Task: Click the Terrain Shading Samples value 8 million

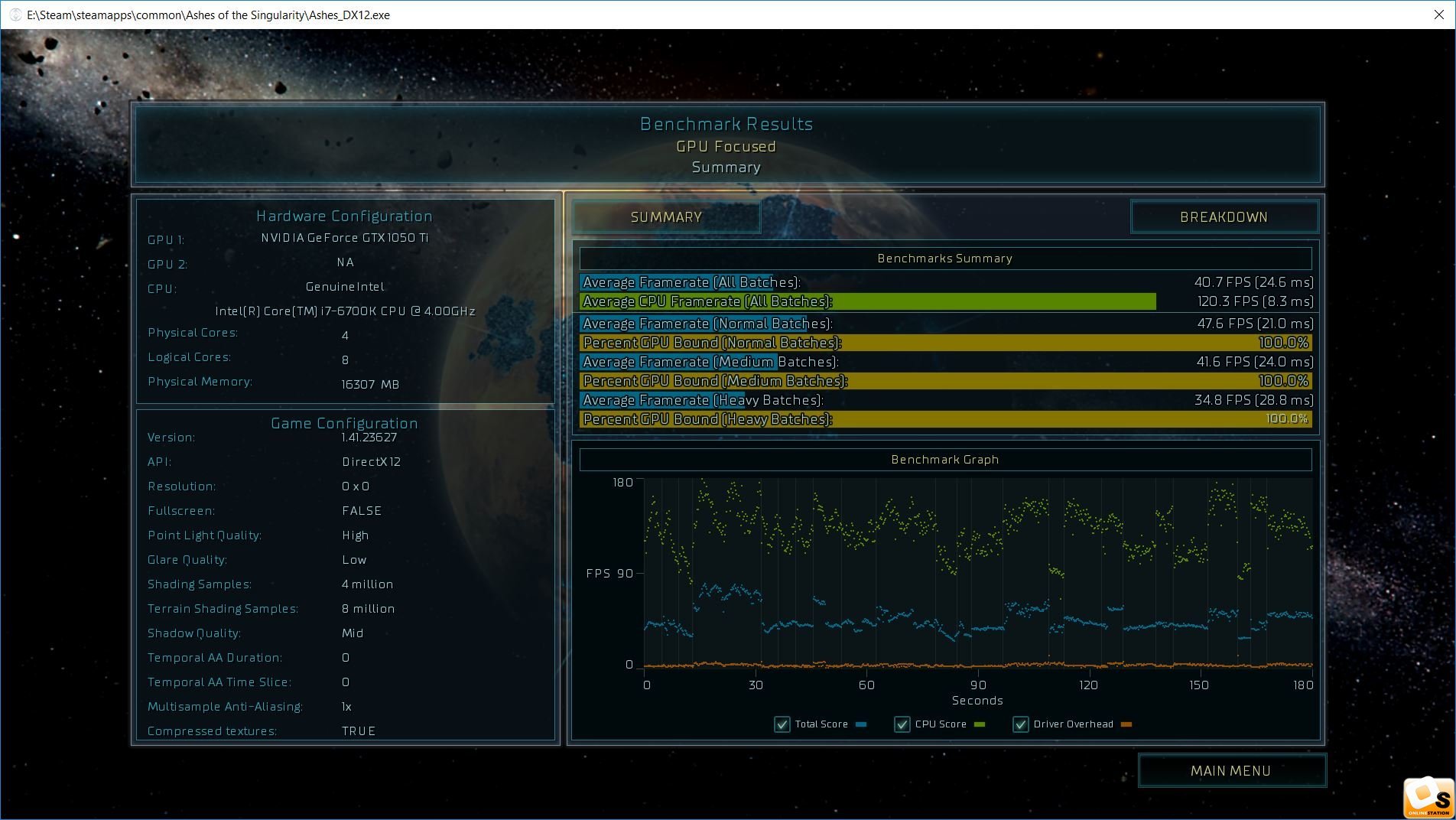Action: 369,609
